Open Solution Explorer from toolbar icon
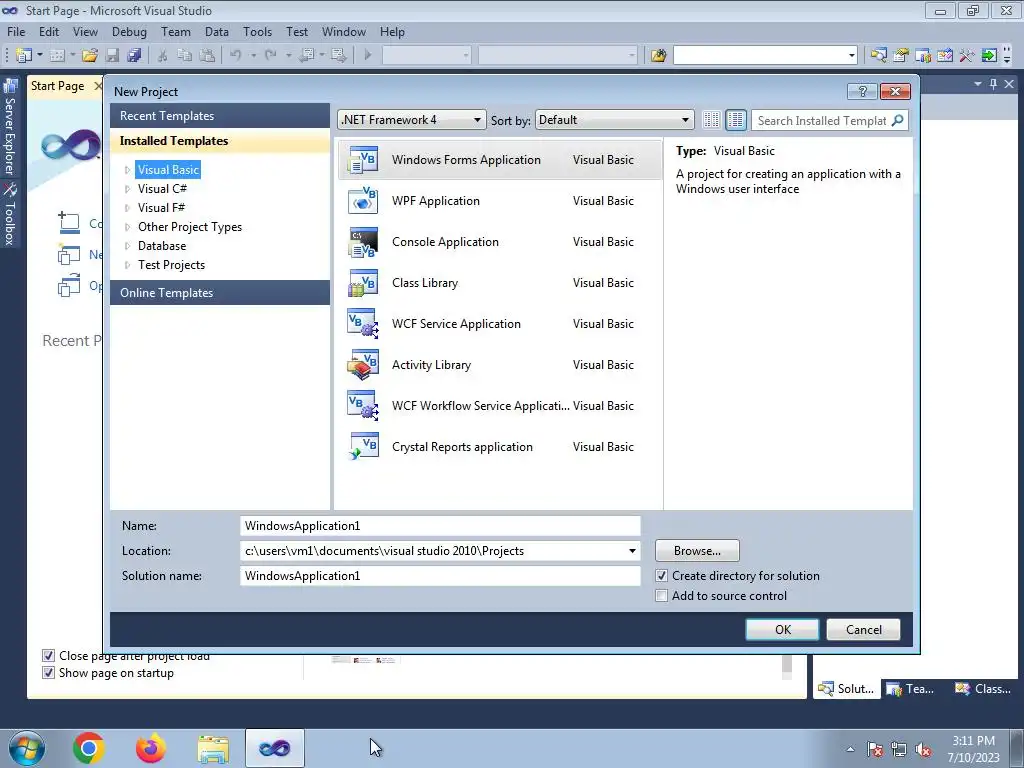This screenshot has width=1024, height=768. pos(878,56)
